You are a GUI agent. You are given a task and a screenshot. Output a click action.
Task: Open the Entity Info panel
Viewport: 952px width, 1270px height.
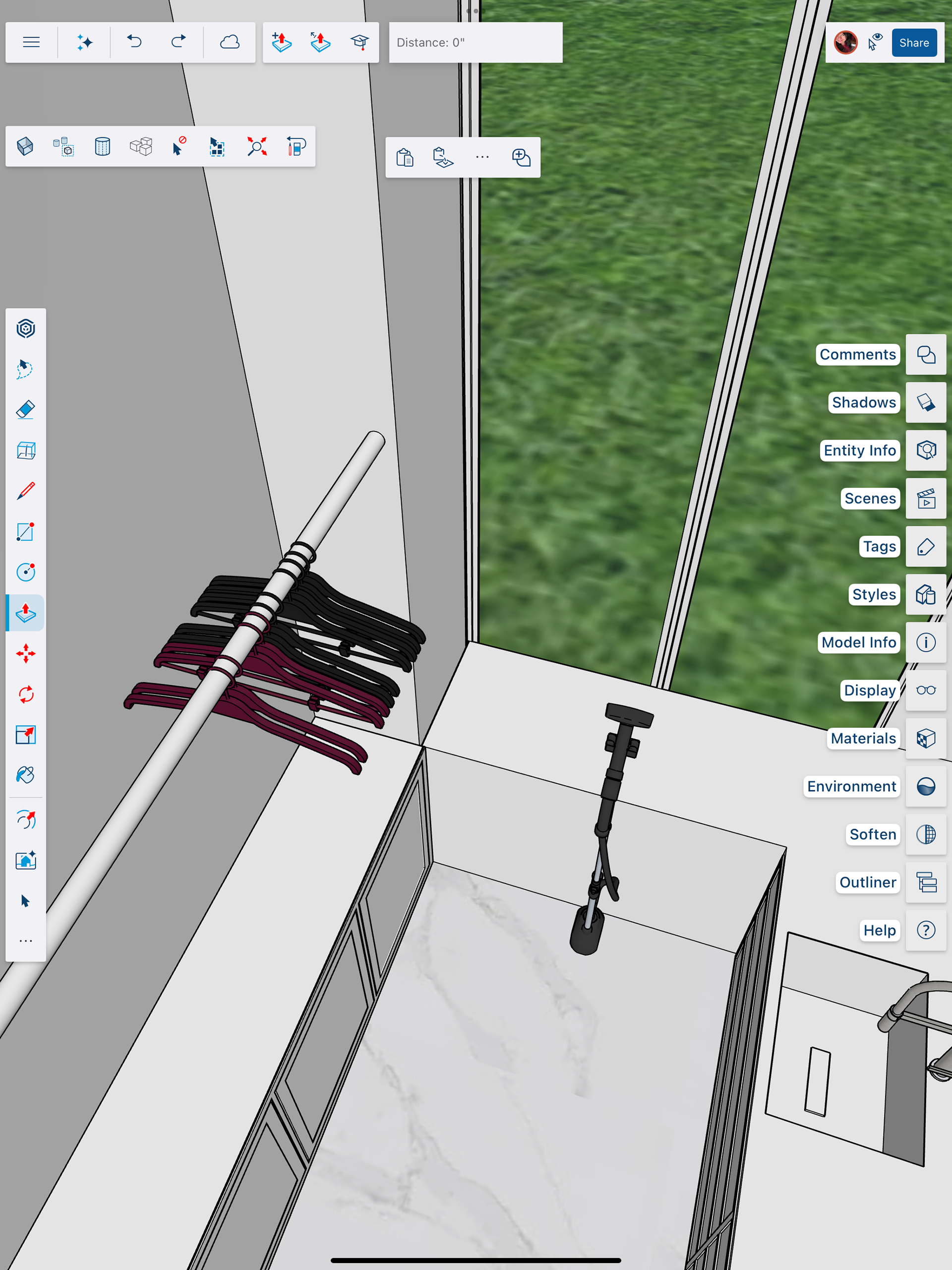925,450
